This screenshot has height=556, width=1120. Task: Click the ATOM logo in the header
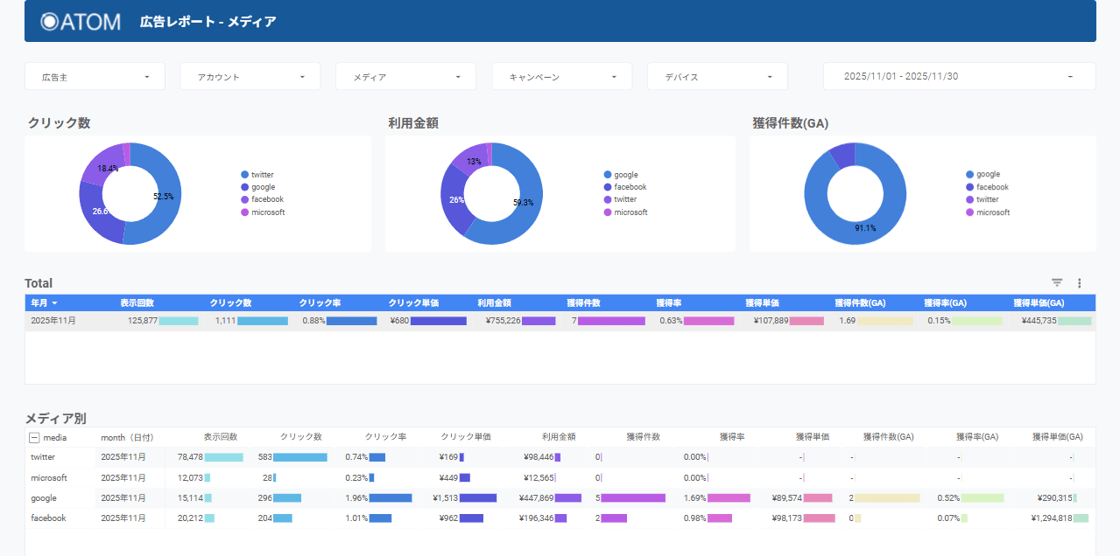coord(80,21)
